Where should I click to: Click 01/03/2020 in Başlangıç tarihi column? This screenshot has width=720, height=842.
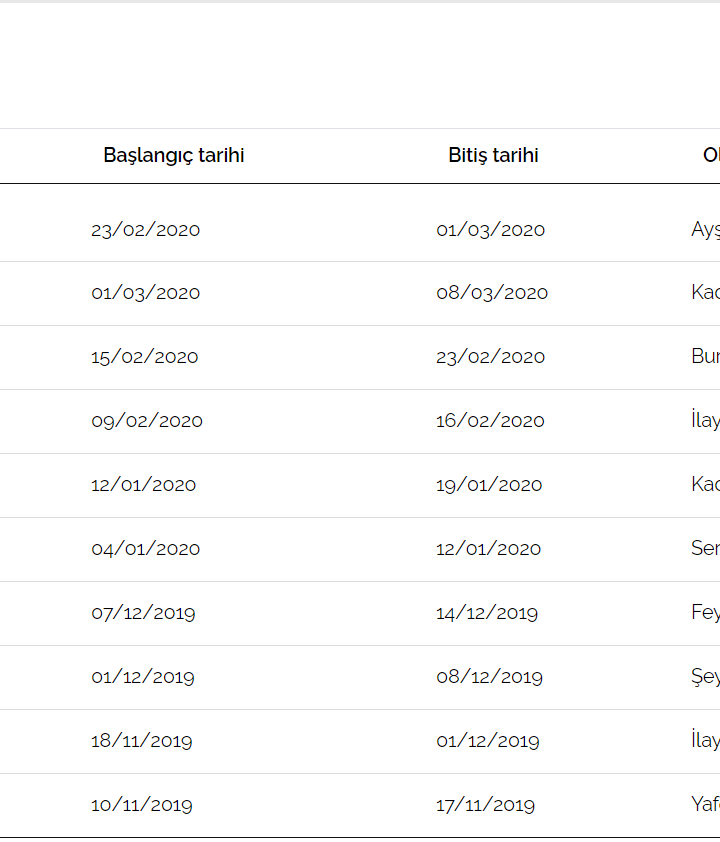145,293
